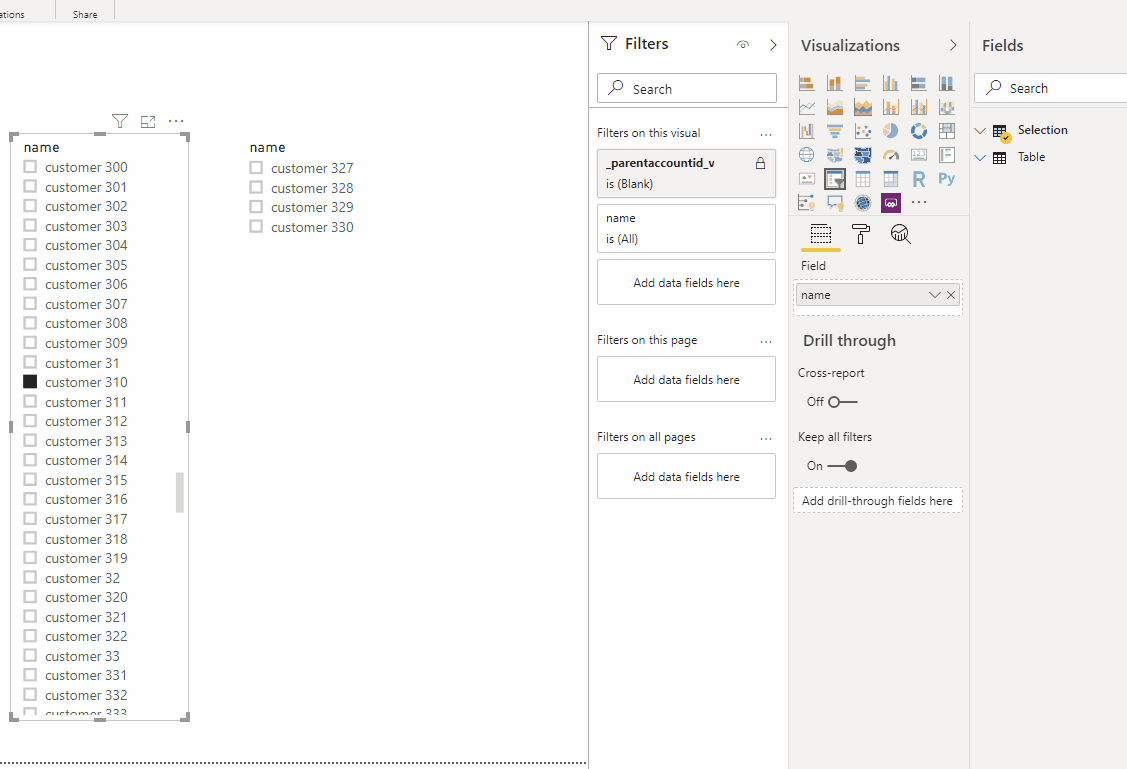Expand the Table entry in Fields
Viewport: 1127px width, 769px height.
point(980,157)
